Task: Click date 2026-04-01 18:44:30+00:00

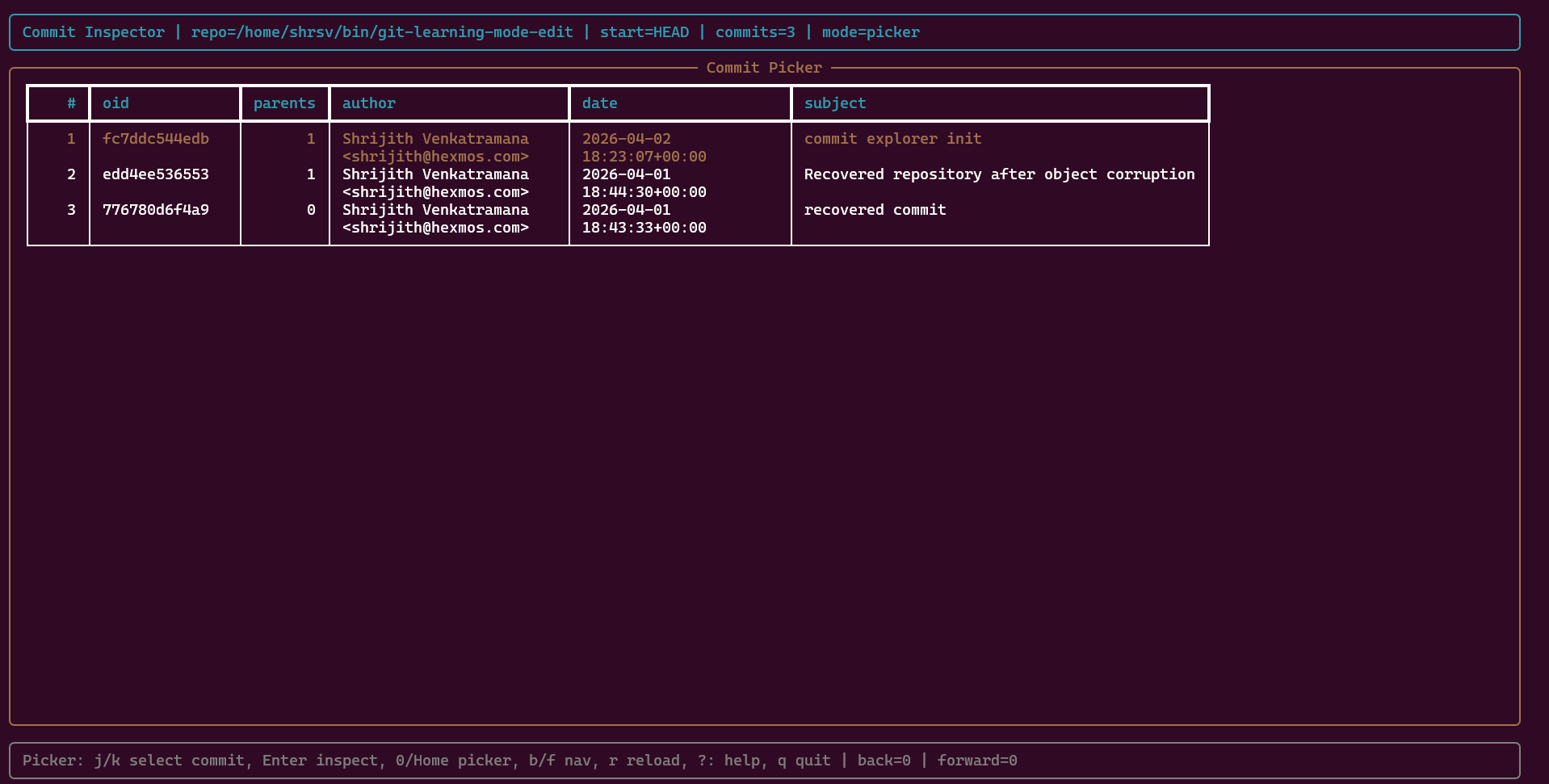Action: 644,183
